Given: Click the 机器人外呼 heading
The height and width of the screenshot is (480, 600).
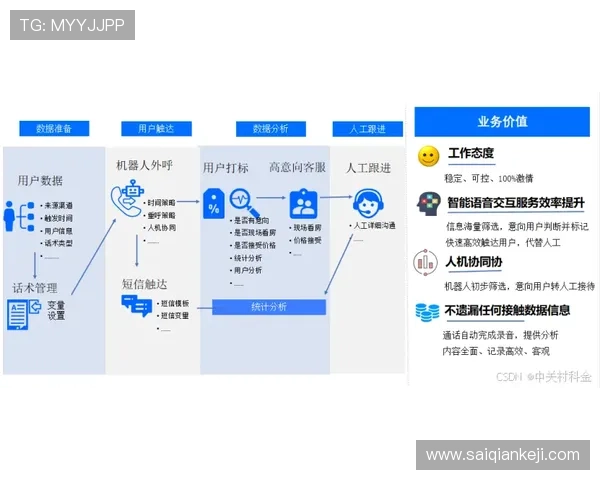Looking at the screenshot, I should click(145, 165).
